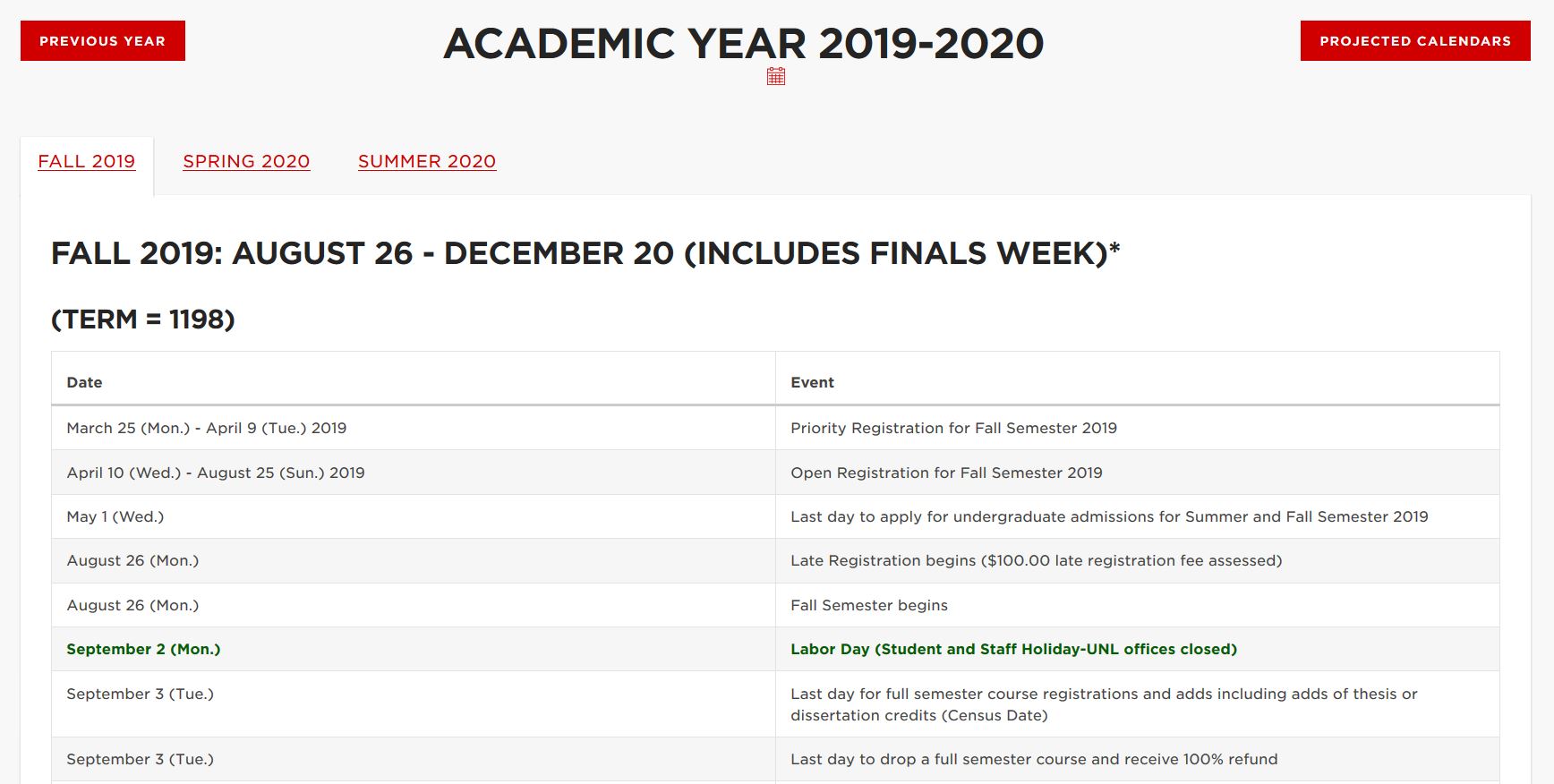This screenshot has height=784, width=1554.
Task: Switch to the Spring 2020 tab
Action: [246, 162]
